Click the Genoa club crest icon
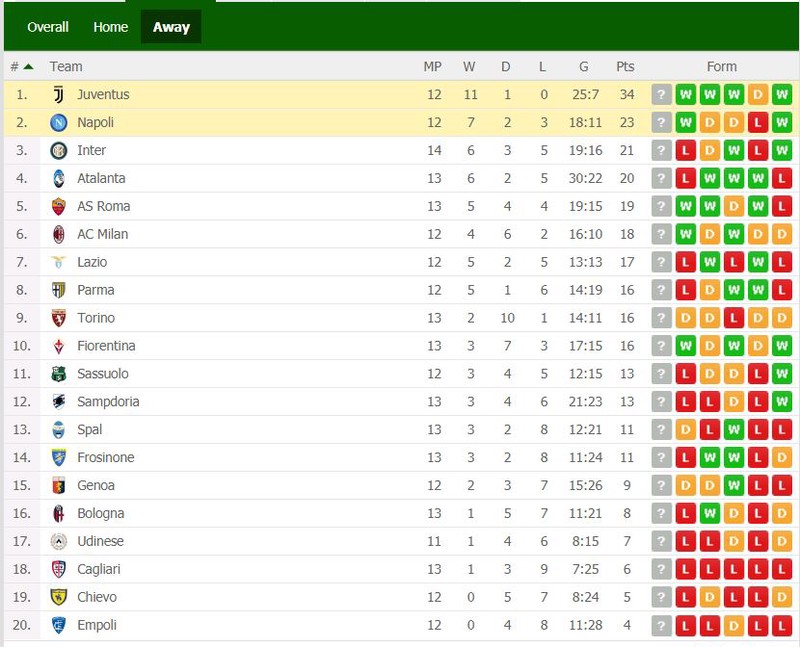This screenshot has height=647, width=800. (x=59, y=485)
